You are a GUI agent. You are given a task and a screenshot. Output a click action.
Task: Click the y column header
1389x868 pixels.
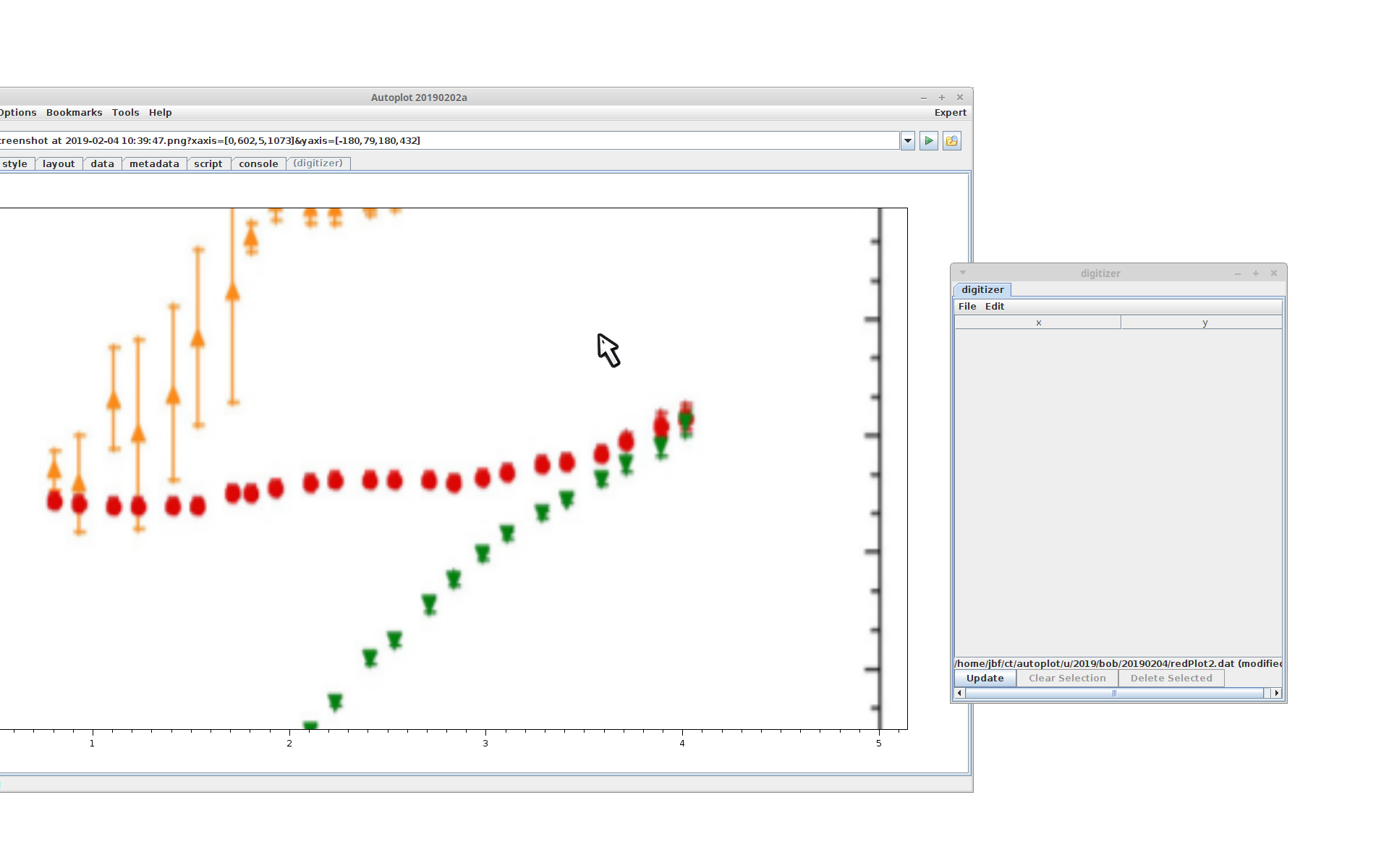click(1202, 323)
